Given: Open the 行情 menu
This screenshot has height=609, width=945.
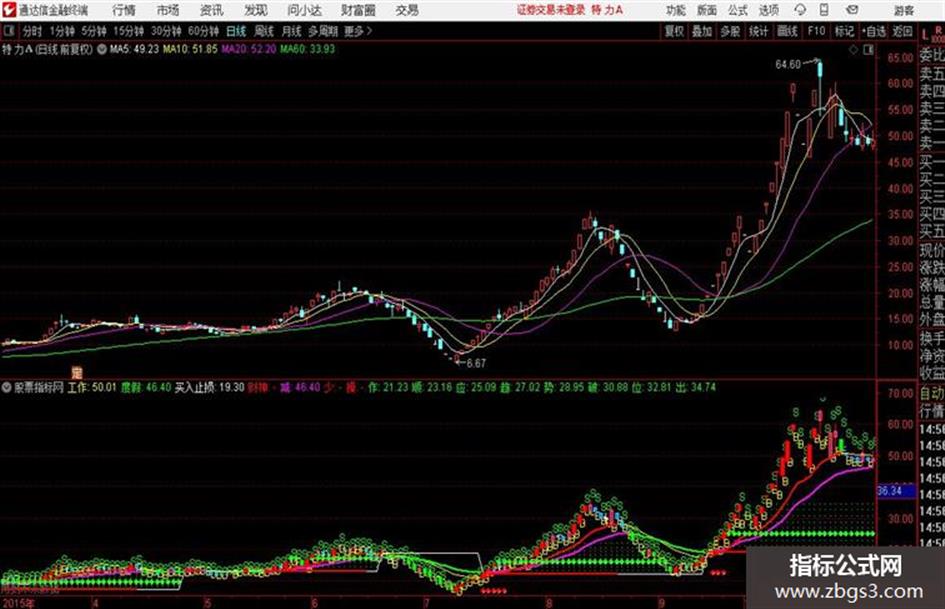Looking at the screenshot, I should pyautogui.click(x=124, y=10).
